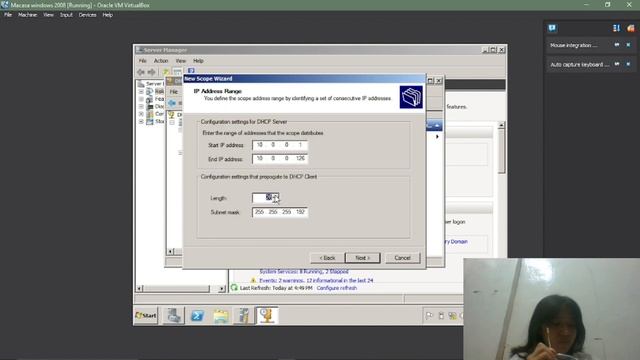Dismiss the Mouse integration notification
The height and width of the screenshot is (360, 640).
pyautogui.click(x=628, y=45)
